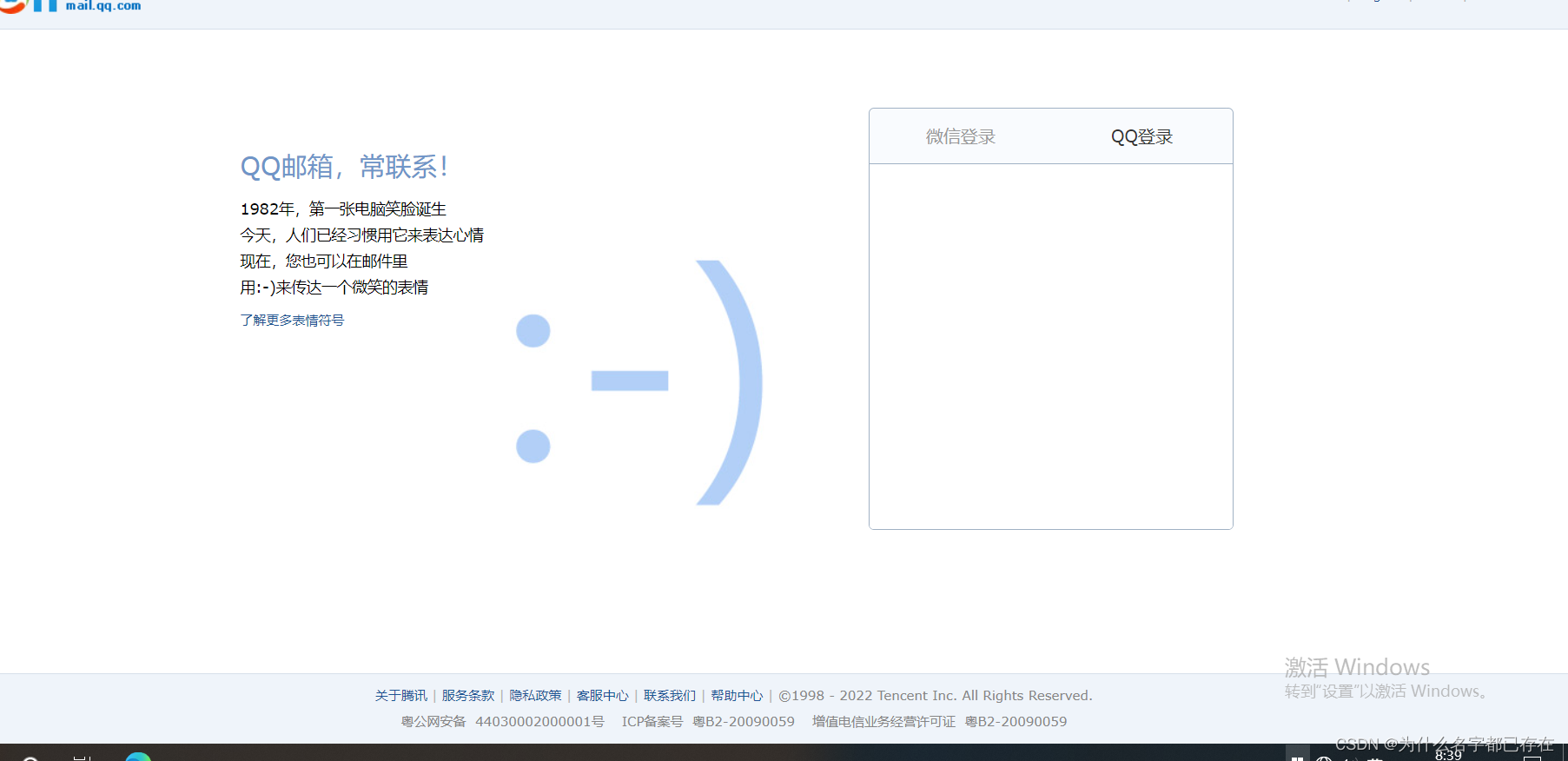Open the 服务条款 footer link
Image resolution: width=1568 pixels, height=761 pixels.
pos(468,696)
